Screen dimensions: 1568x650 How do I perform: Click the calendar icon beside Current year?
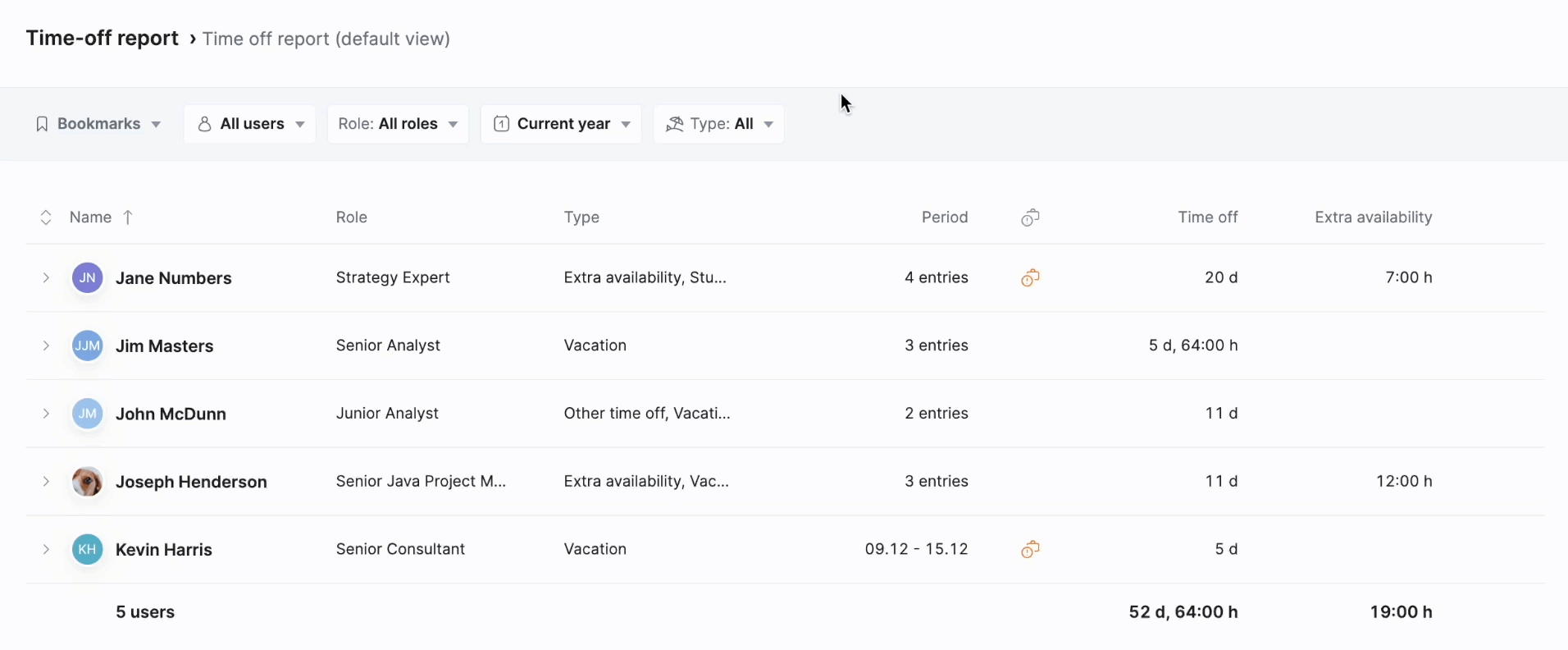(x=502, y=124)
